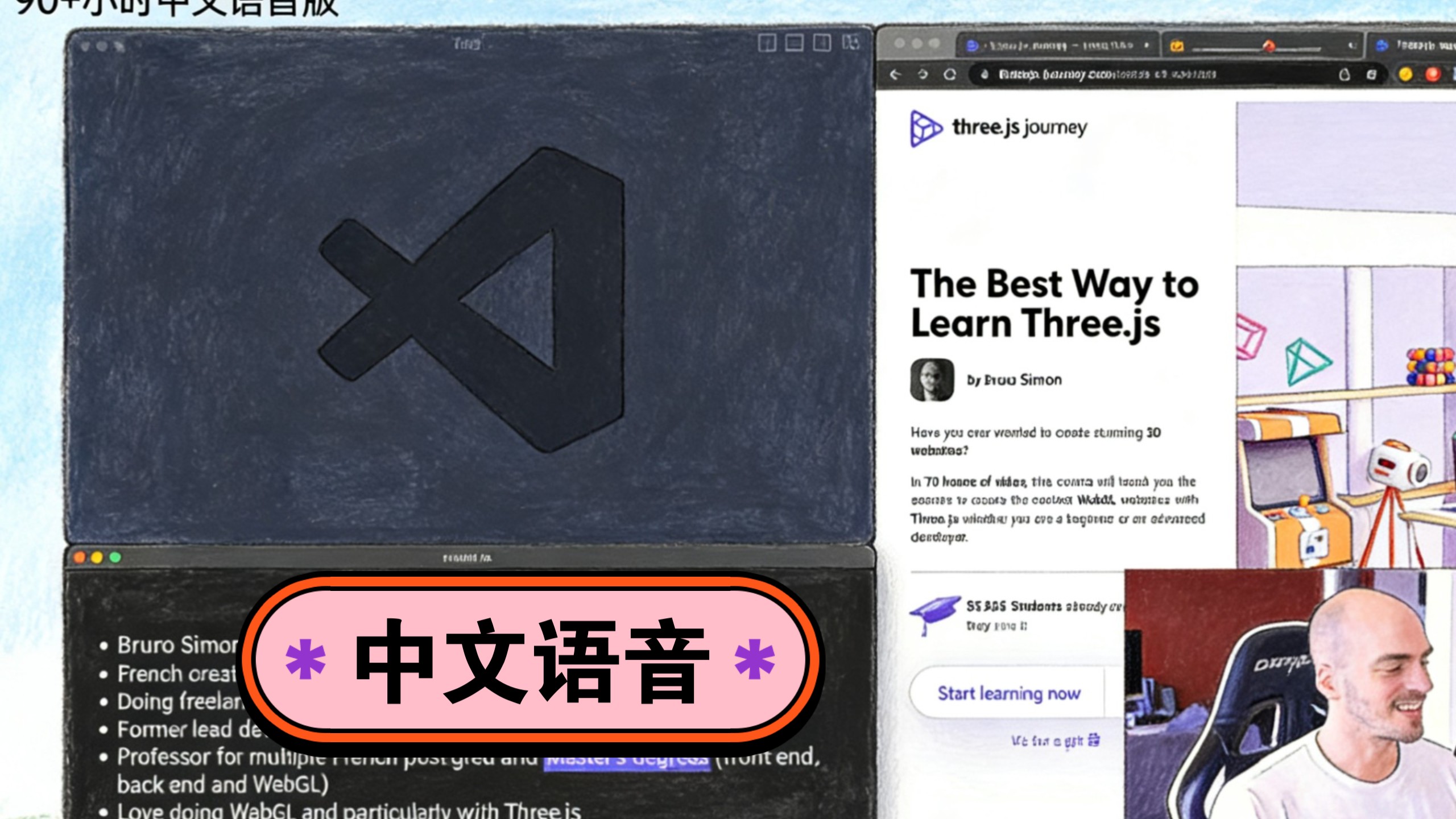
Task: Maximize the notes window with green button
Action: click(x=115, y=557)
